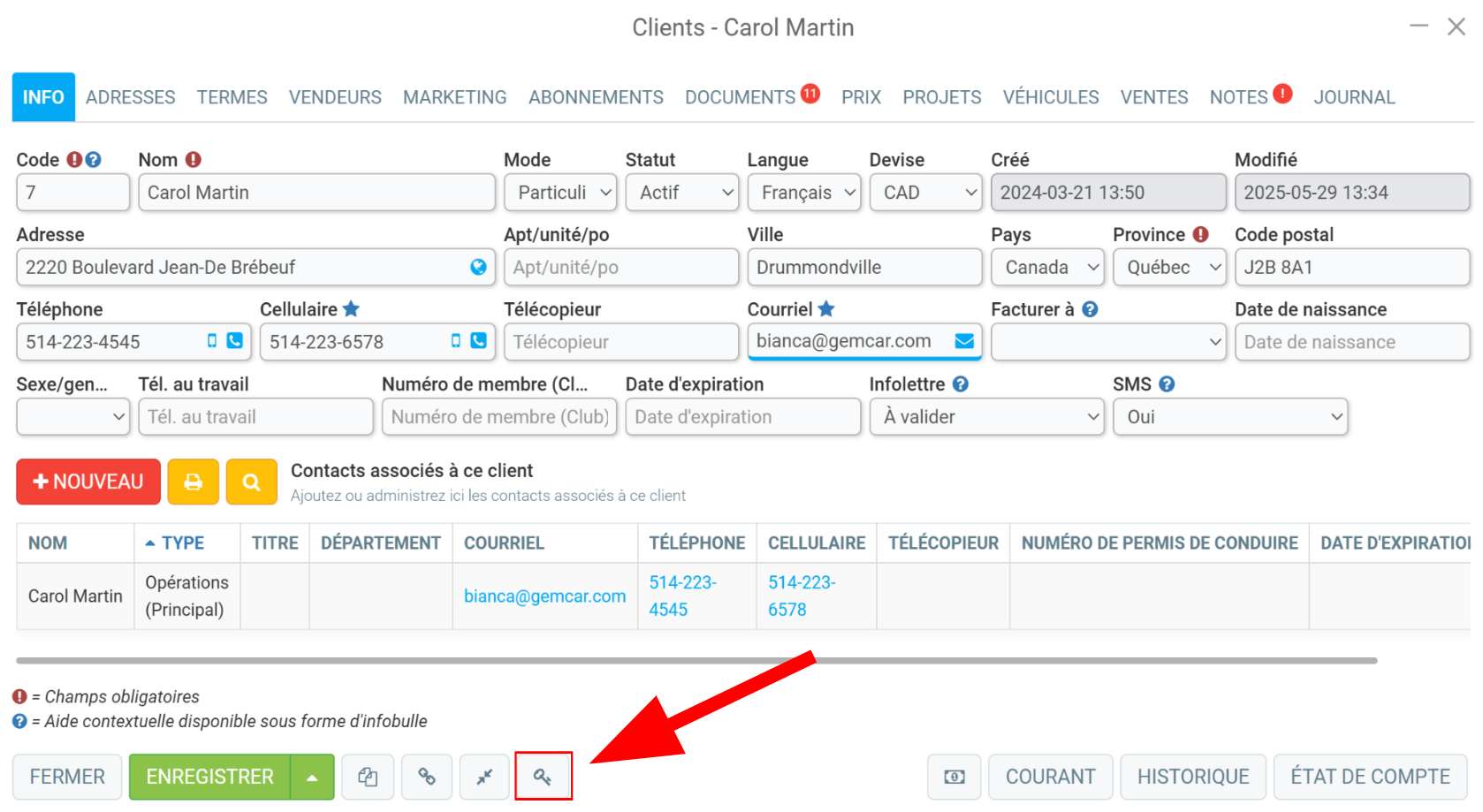Viewport: 1483px width, 812px height.
Task: Click the merge arrows icon button
Action: tap(484, 777)
